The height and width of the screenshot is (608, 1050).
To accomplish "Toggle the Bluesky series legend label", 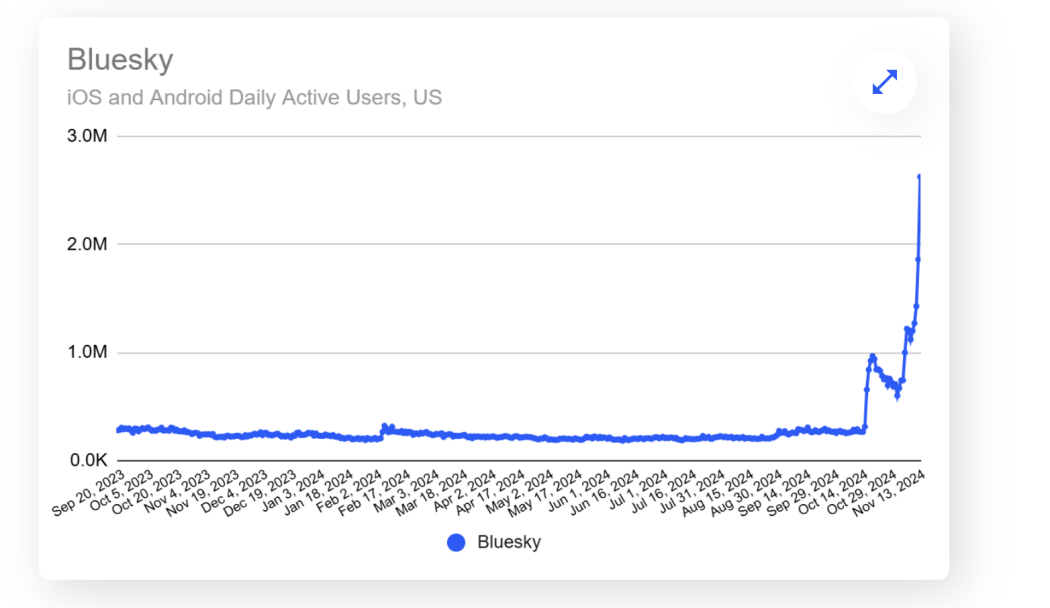I will (509, 542).
